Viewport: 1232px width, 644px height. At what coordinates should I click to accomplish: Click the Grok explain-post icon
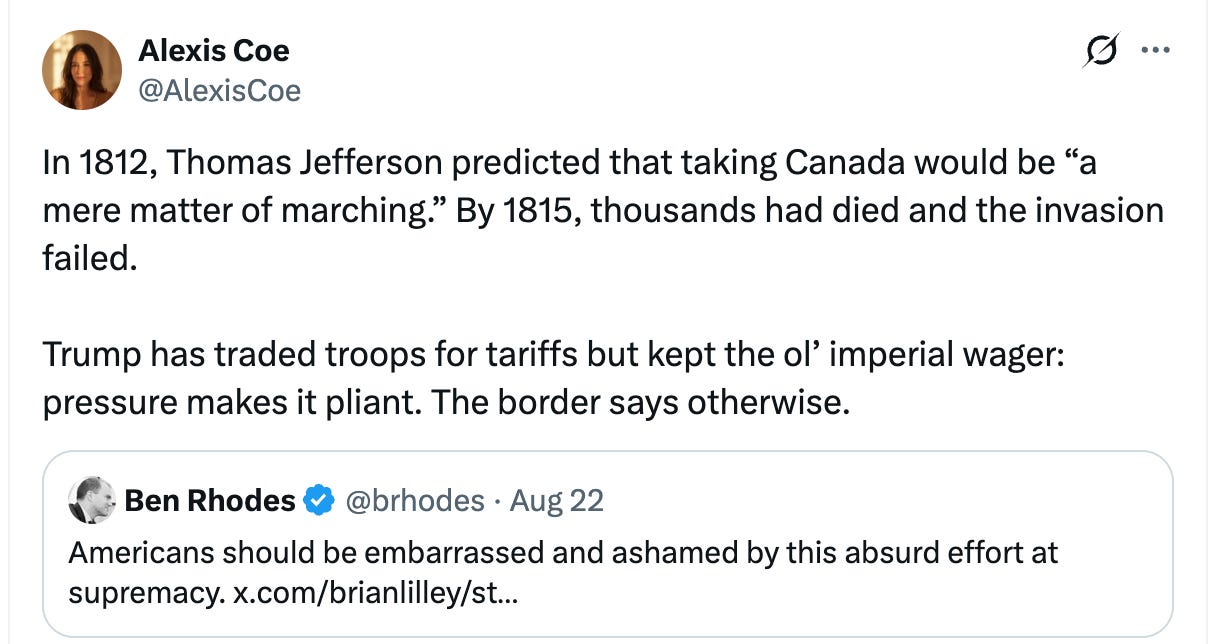1101,51
